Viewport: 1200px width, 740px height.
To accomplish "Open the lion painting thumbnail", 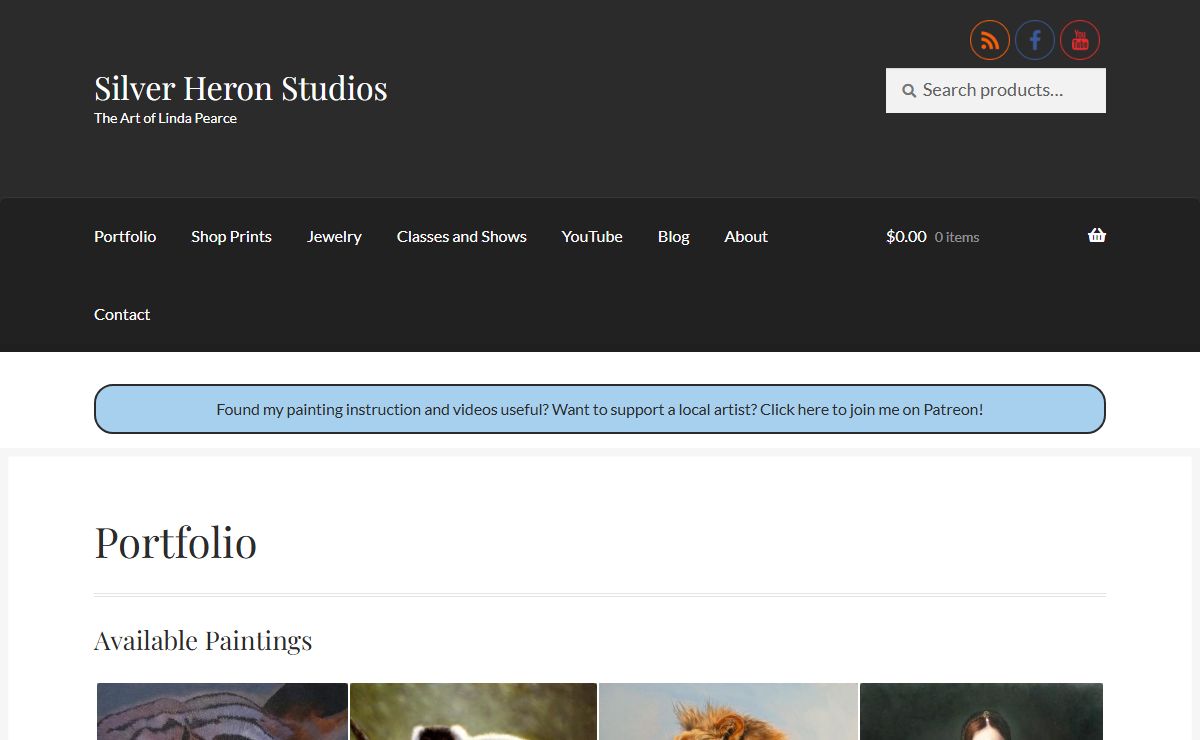I will (728, 711).
